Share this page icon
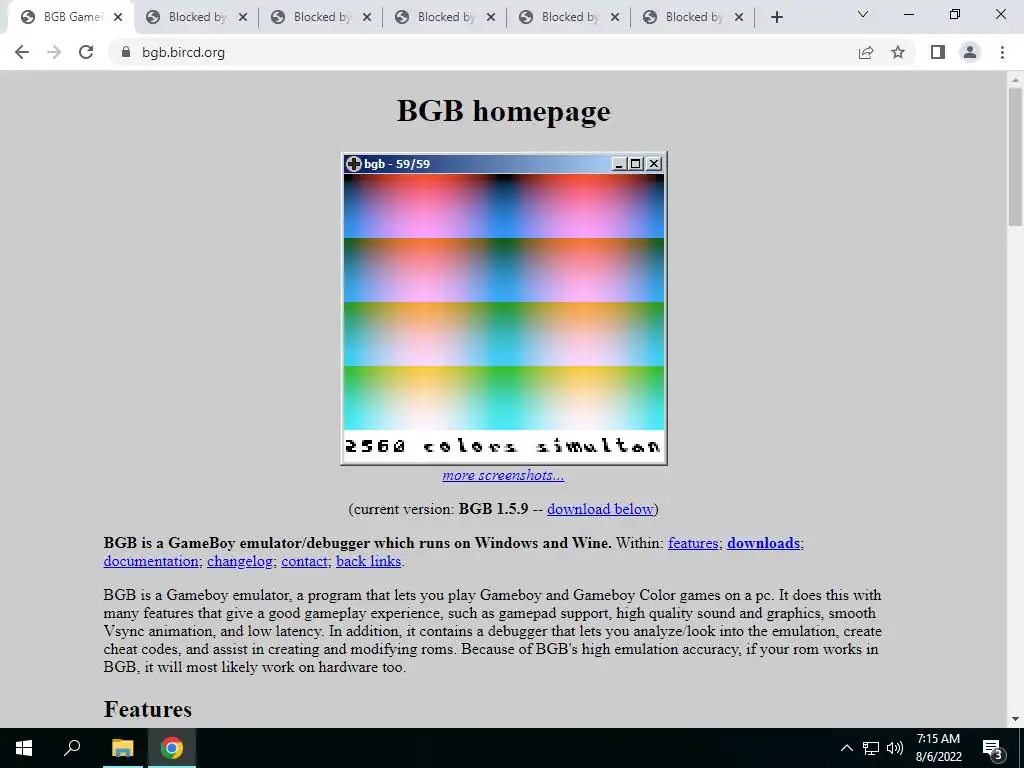Image resolution: width=1024 pixels, height=768 pixels. [x=866, y=52]
